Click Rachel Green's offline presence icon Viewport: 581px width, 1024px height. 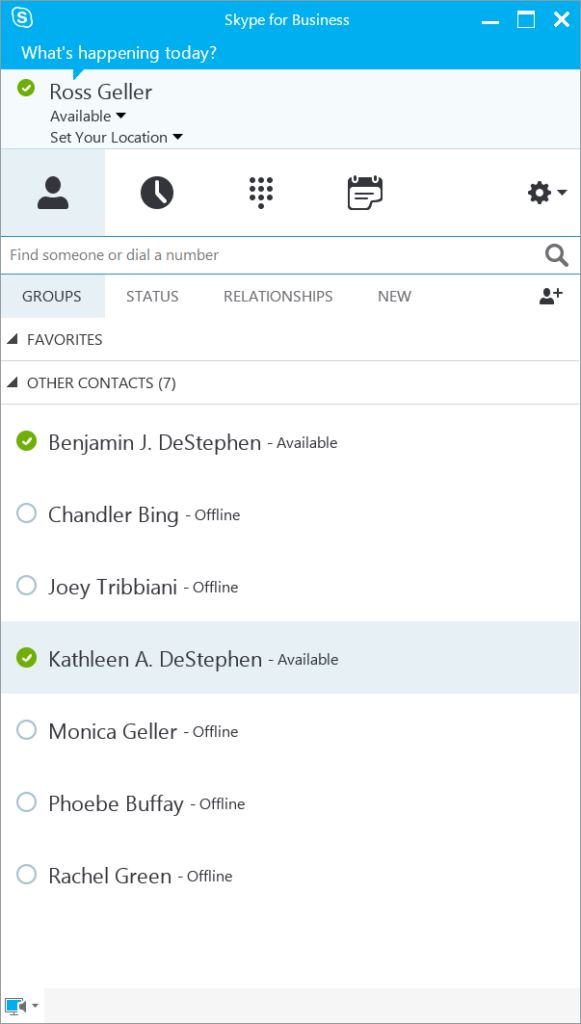point(26,874)
